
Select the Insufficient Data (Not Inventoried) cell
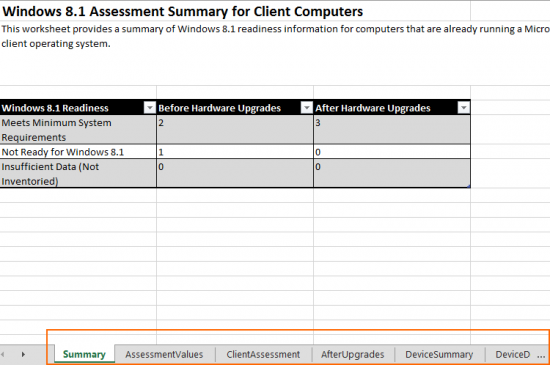click(x=78, y=174)
